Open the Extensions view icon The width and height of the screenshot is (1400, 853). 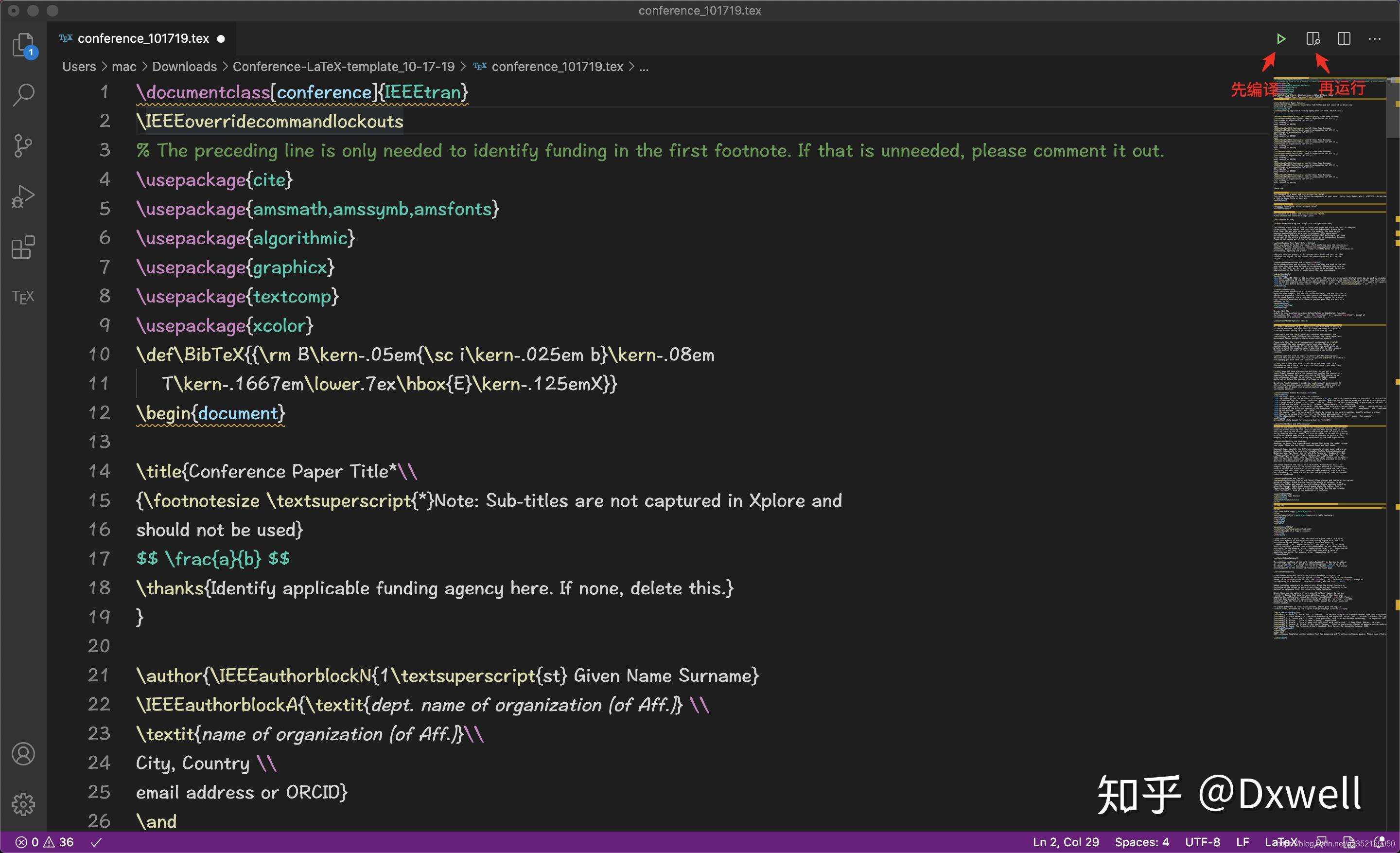[23, 248]
